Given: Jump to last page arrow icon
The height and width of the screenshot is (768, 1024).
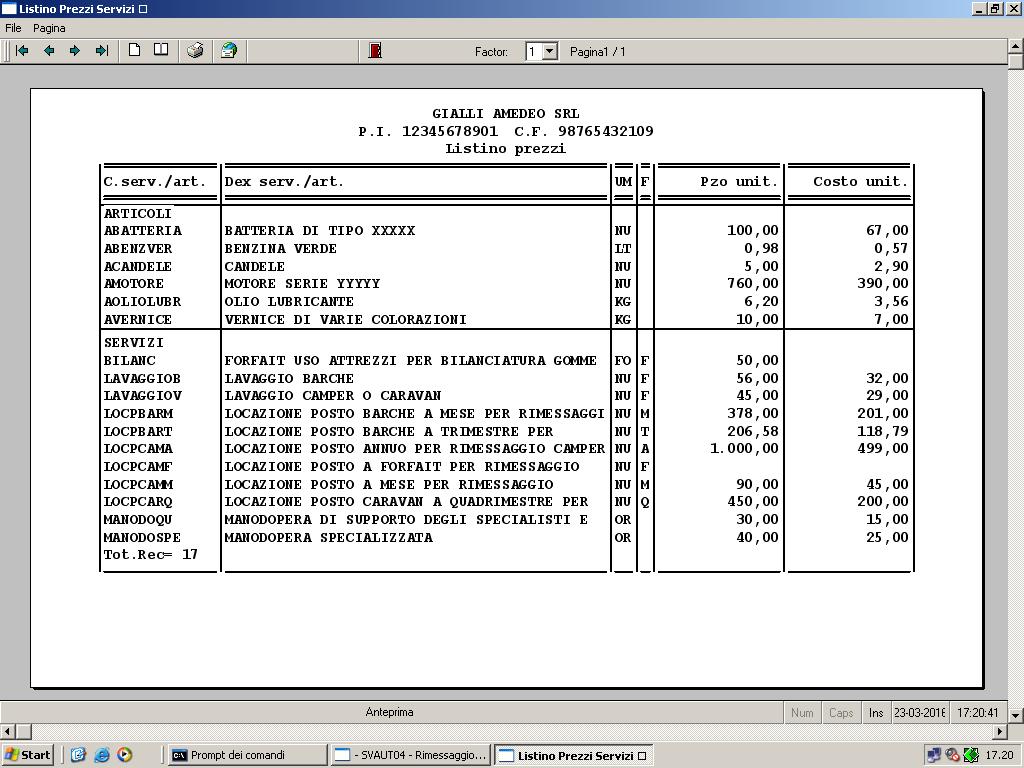Looking at the screenshot, I should pyautogui.click(x=102, y=50).
